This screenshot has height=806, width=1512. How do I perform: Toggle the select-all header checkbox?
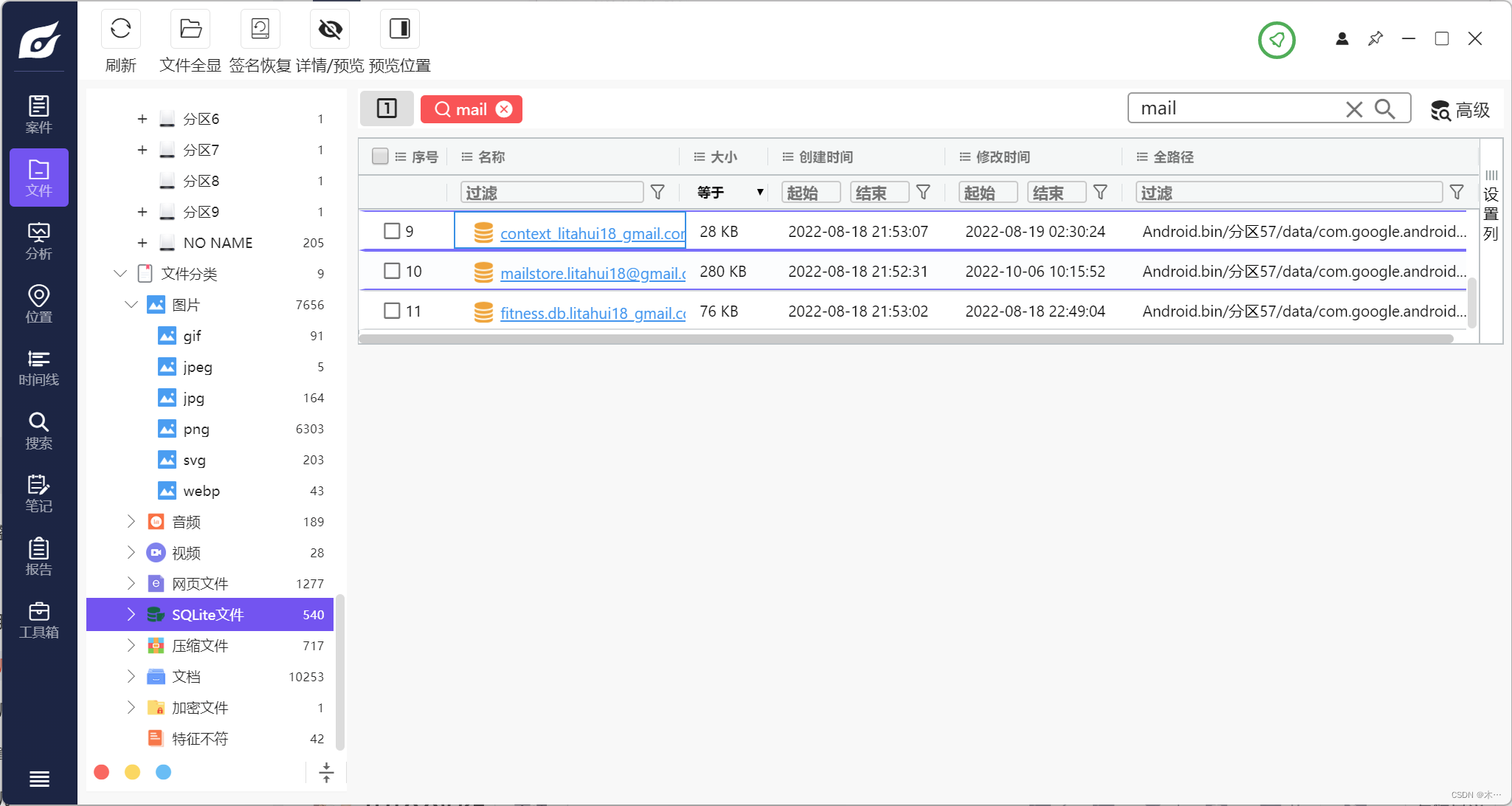pyautogui.click(x=380, y=156)
